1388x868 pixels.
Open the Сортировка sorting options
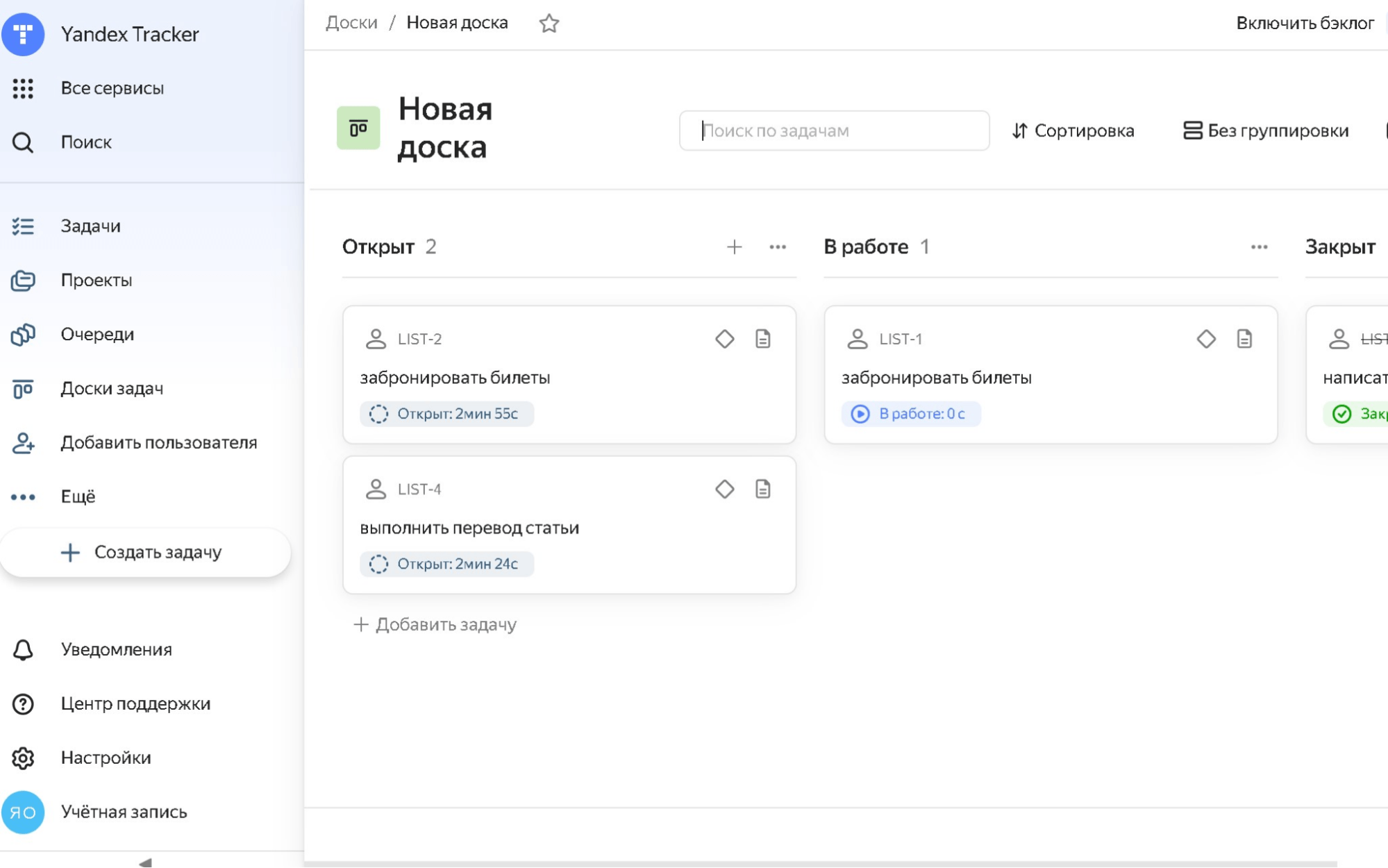pyautogui.click(x=1073, y=131)
